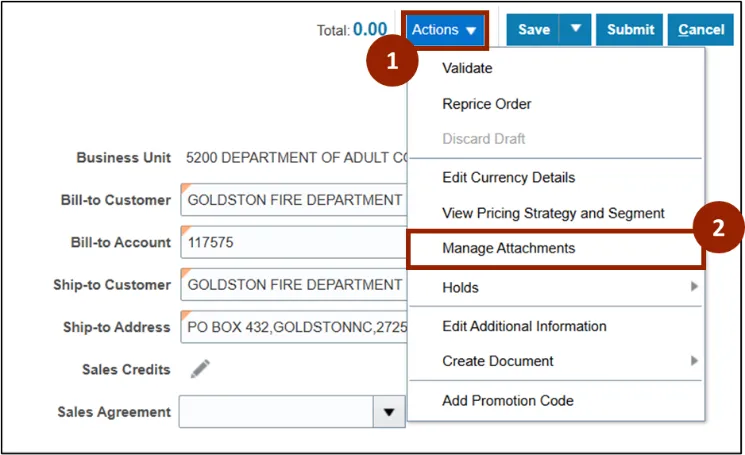Select Add Promotion Code option
Screen dimensions: 745x455
click(508, 401)
